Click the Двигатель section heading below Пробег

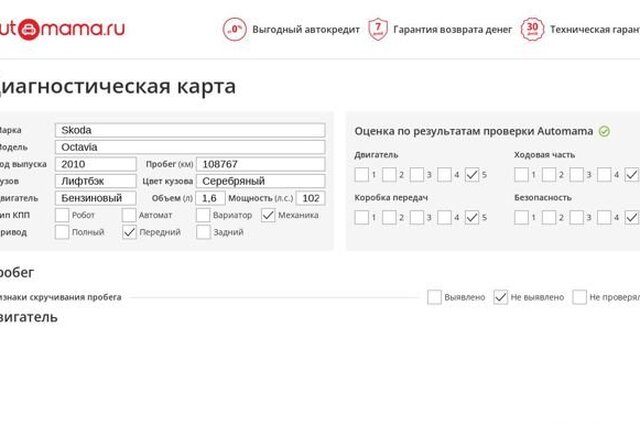[x=29, y=317]
